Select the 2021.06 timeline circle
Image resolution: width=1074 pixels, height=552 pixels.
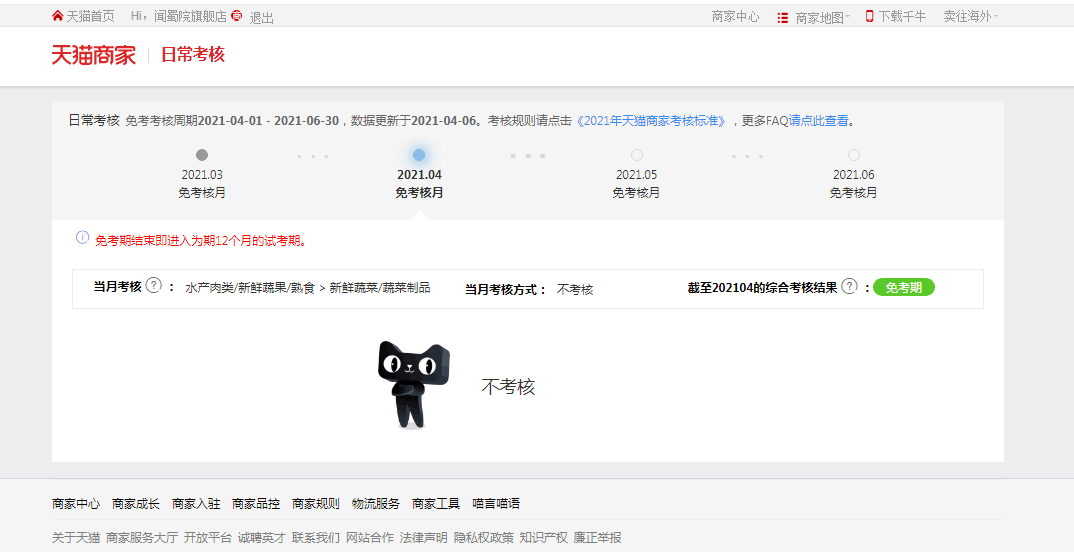coord(853,155)
